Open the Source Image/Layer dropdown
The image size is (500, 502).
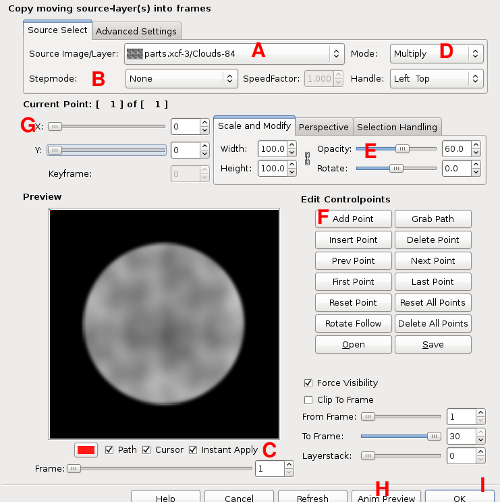[x=234, y=54]
